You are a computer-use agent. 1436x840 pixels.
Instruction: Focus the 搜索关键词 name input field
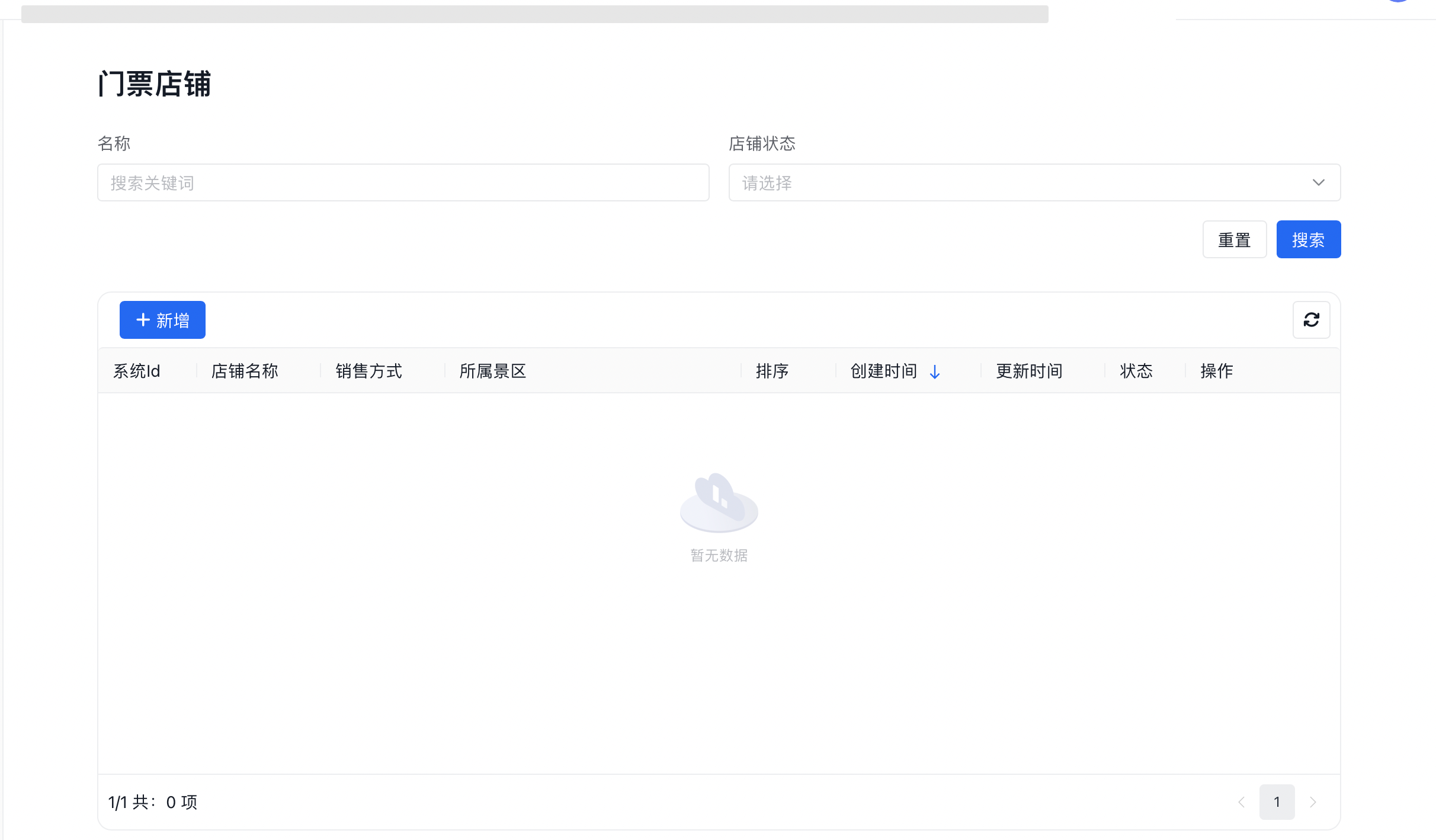[403, 182]
